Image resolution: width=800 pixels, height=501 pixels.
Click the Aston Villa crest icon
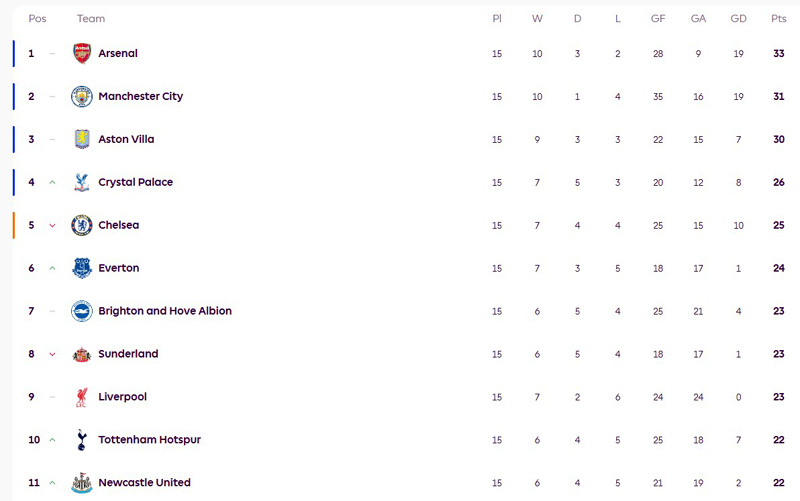point(82,140)
